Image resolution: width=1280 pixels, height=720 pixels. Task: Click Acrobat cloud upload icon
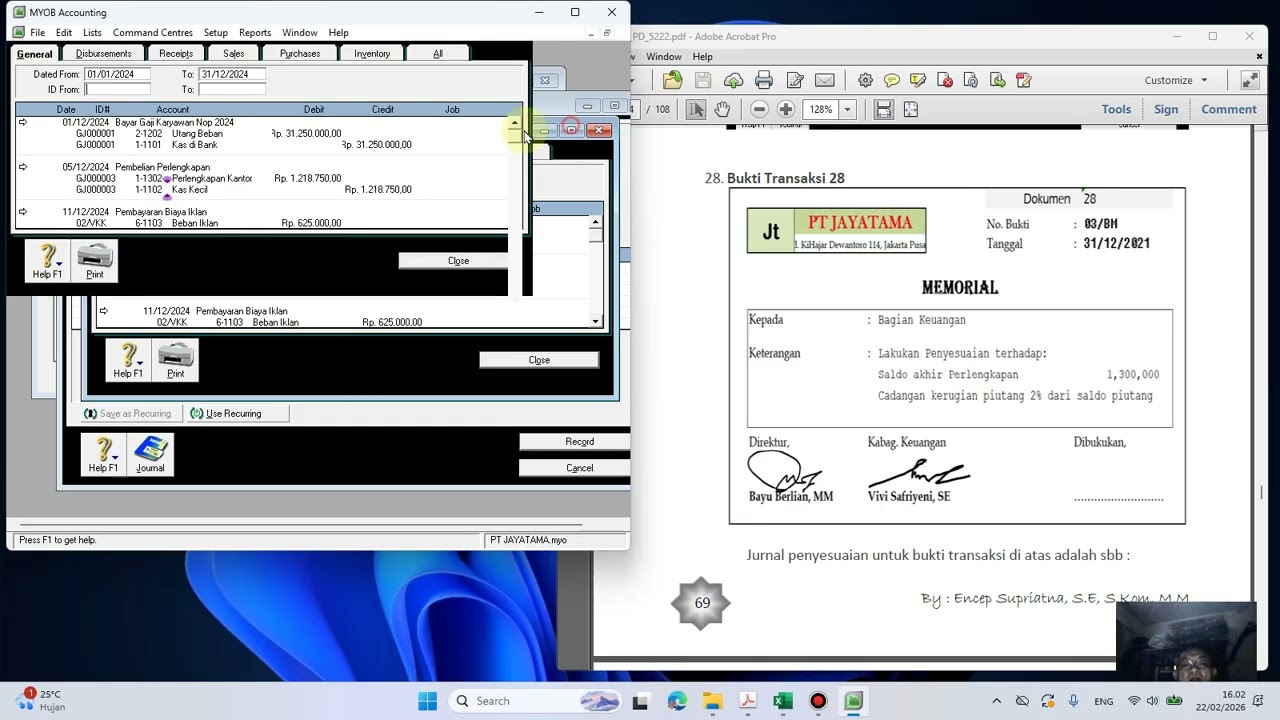click(x=733, y=80)
